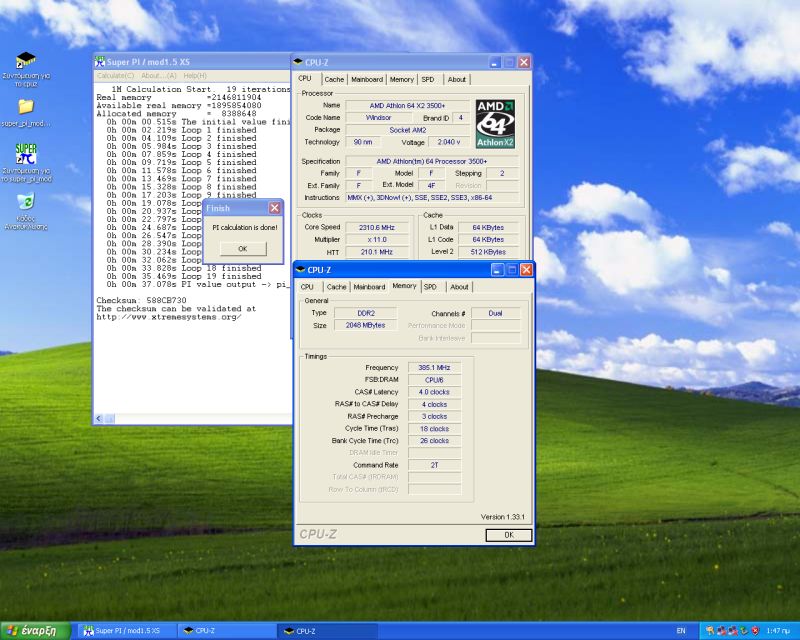Screen dimensions: 800x640
Task: Click left scroll arrow in Super PI window
Action: pyautogui.click(x=99, y=419)
